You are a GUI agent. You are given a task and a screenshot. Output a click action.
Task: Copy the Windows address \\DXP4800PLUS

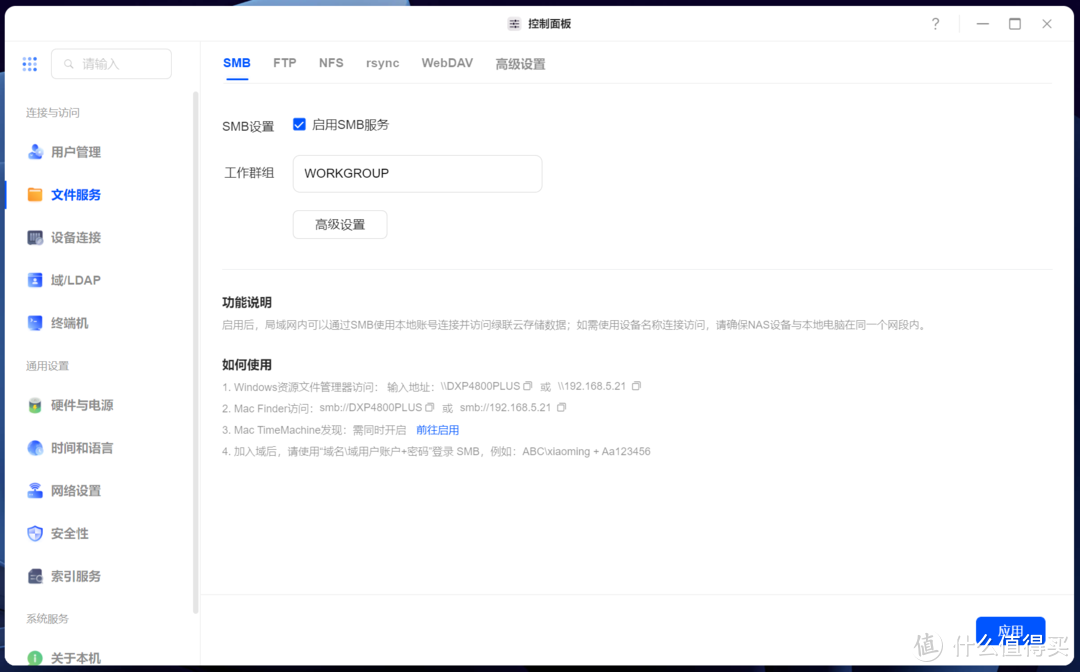click(x=527, y=385)
